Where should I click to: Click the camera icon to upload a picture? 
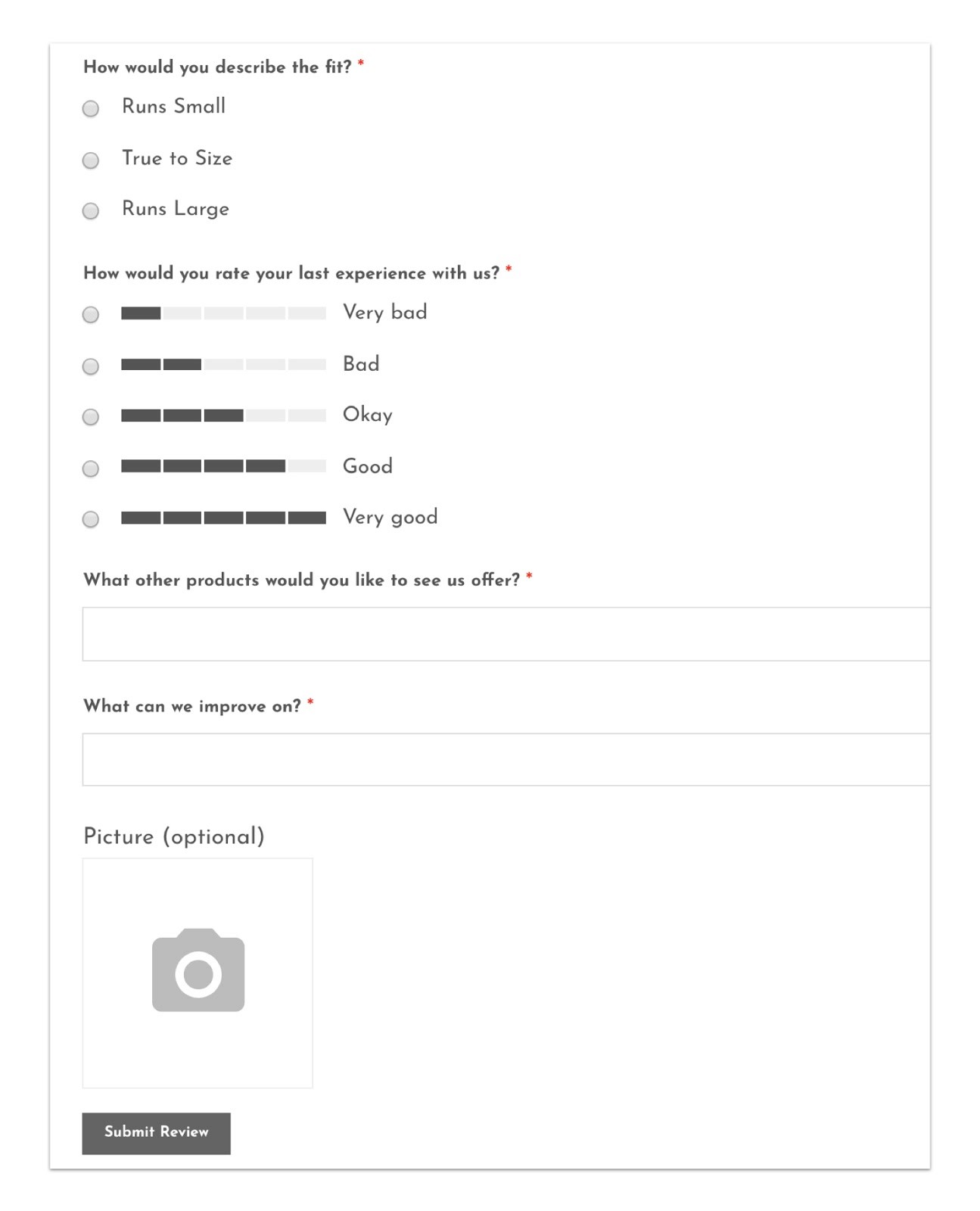click(198, 972)
